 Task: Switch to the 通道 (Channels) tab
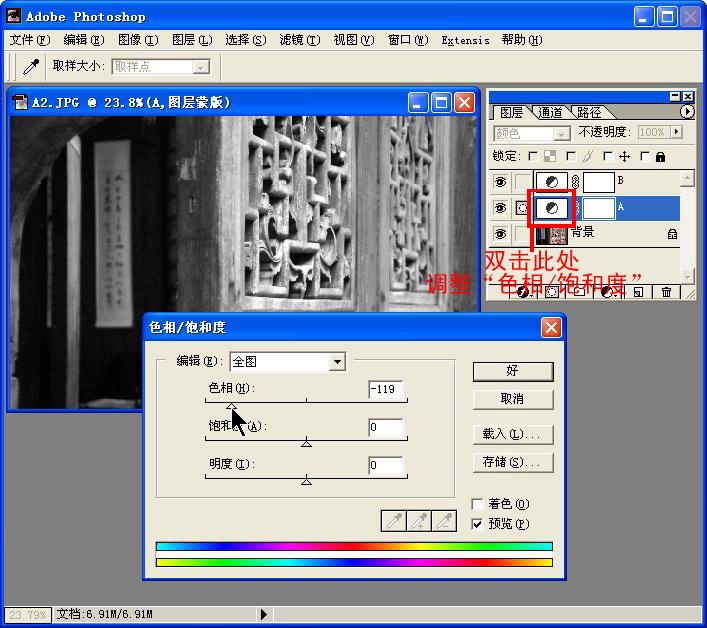pos(550,113)
